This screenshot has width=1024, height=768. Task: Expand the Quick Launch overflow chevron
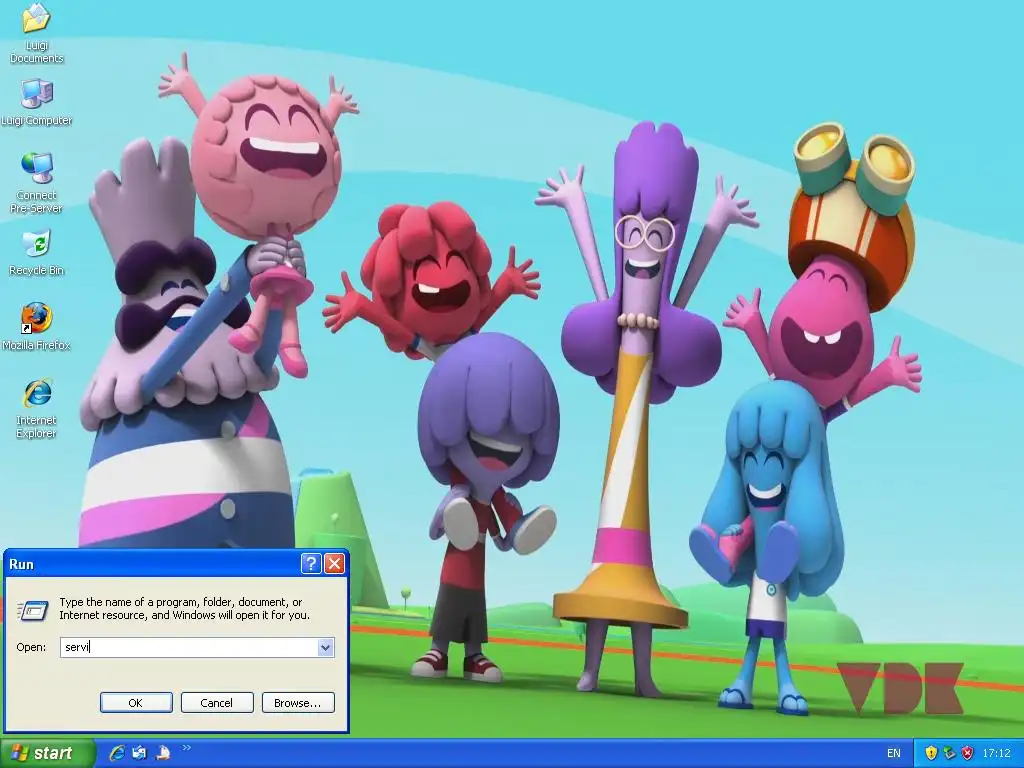click(187, 748)
